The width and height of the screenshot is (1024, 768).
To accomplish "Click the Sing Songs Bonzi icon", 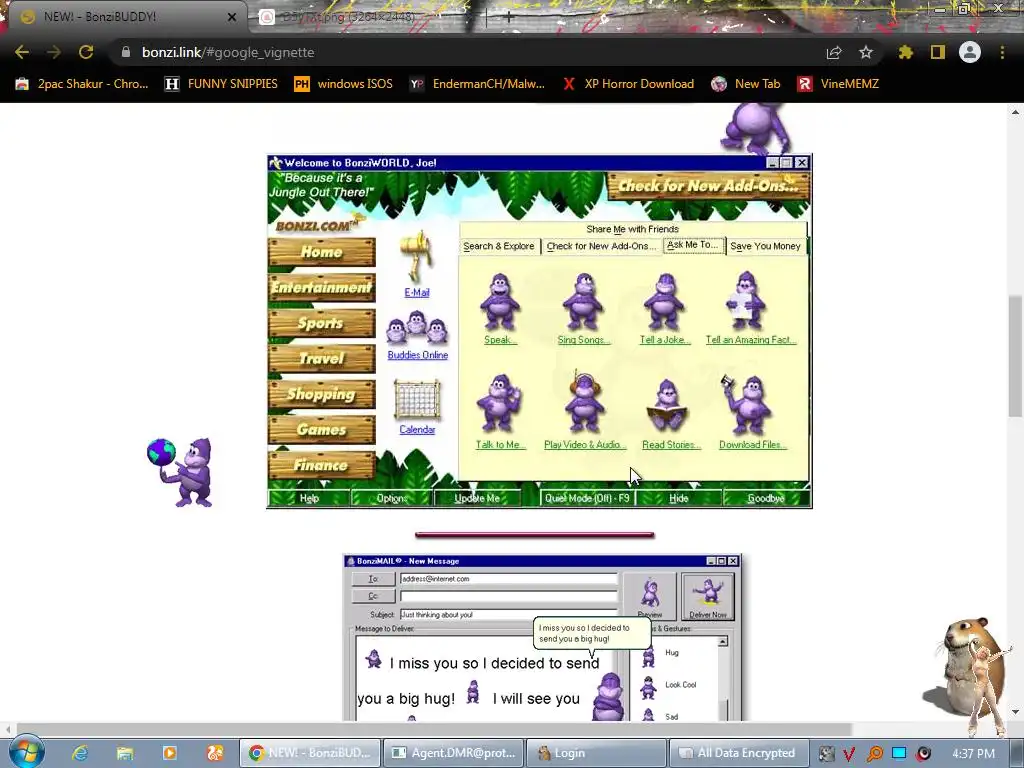I will [583, 302].
